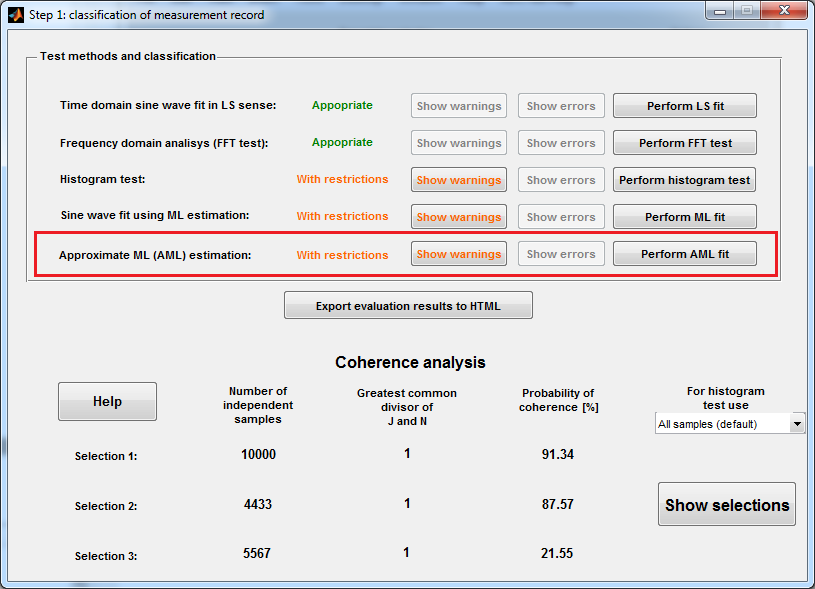815x589 pixels.
Task: Click Approximate ML (AML) estimation label
Action: (x=155, y=255)
